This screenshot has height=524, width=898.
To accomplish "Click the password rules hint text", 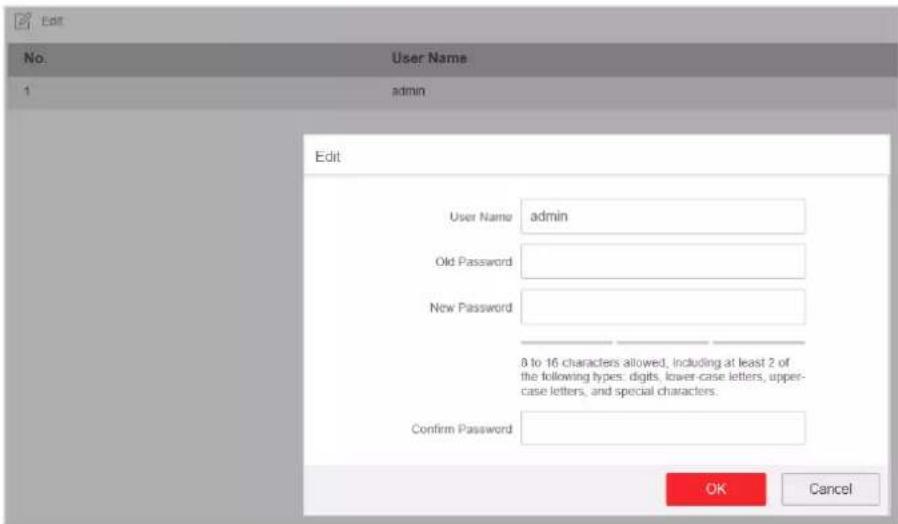I will pos(663,377).
